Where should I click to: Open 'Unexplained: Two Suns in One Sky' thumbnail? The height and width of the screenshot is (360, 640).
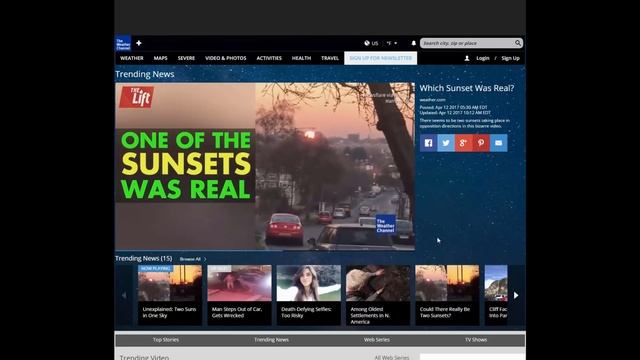click(x=170, y=295)
